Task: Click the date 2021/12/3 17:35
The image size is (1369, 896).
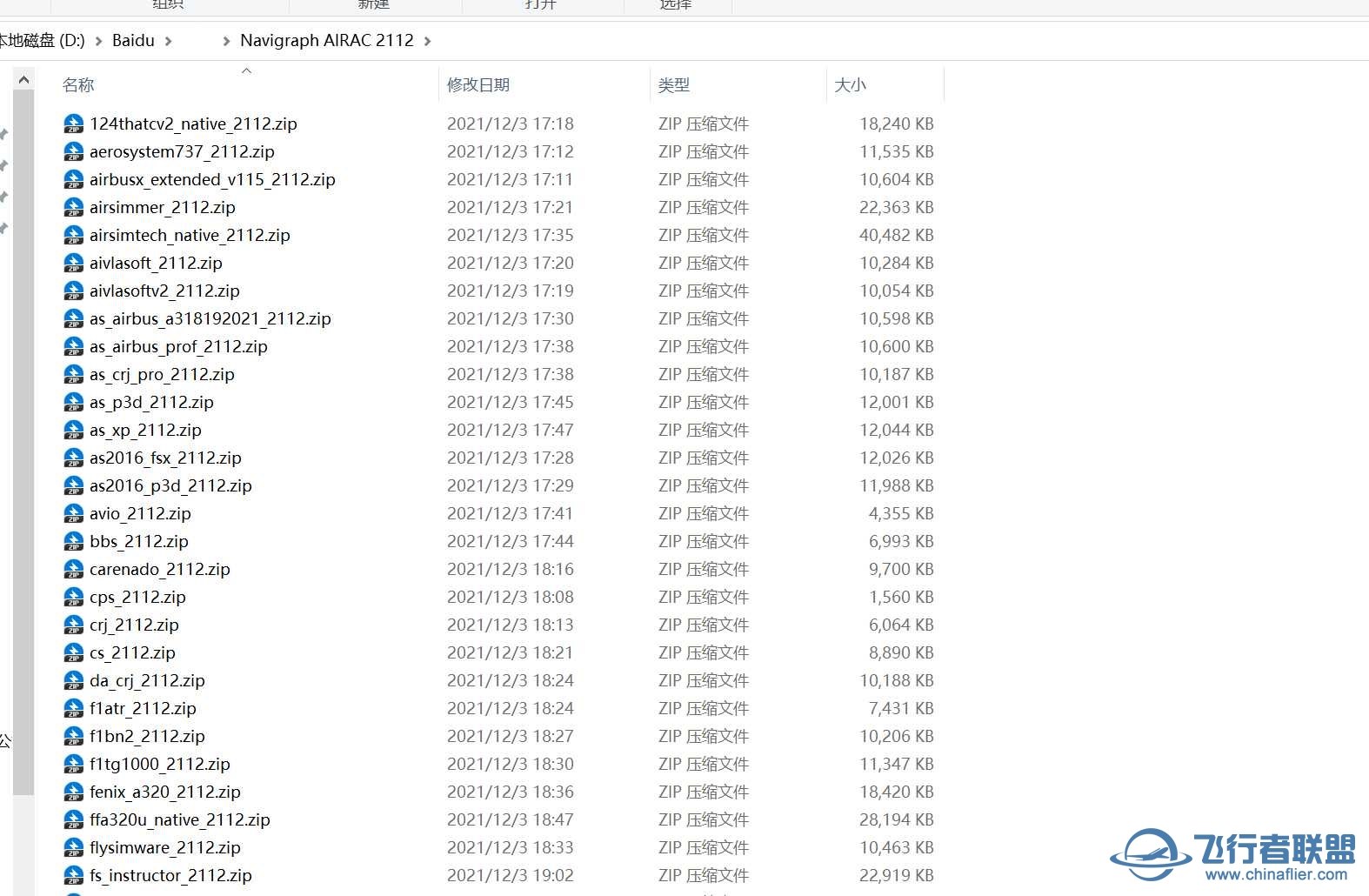Action: pyautogui.click(x=511, y=235)
